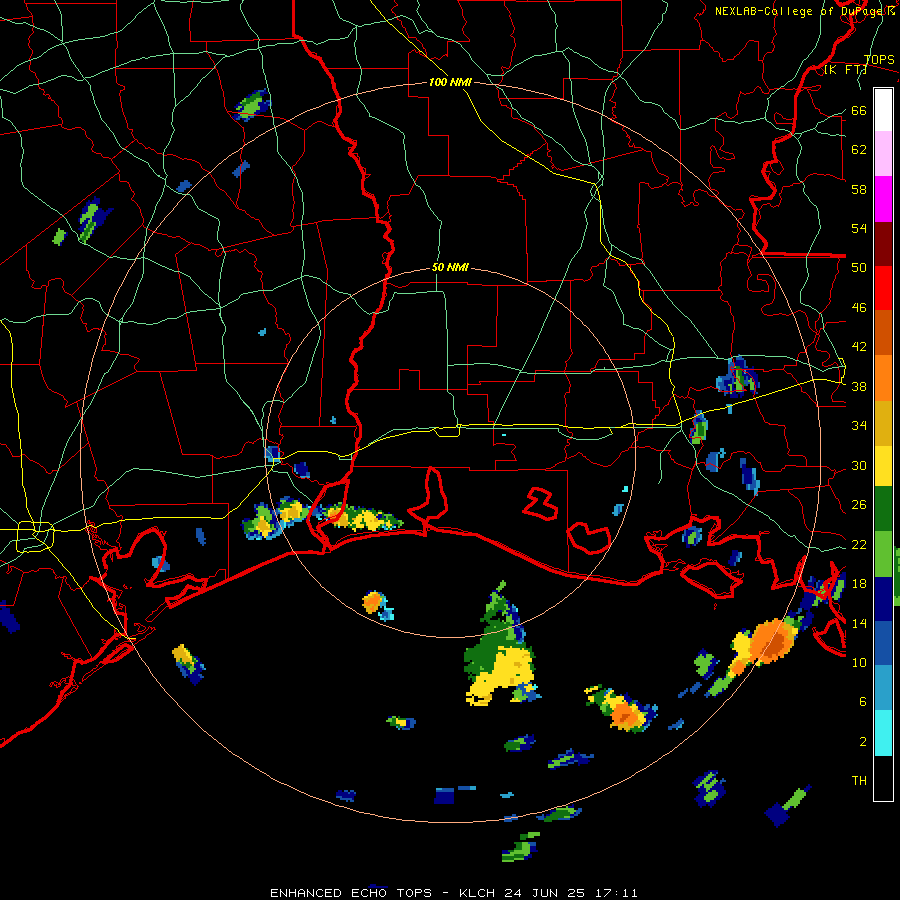Click the "38" legend value

tap(859, 386)
